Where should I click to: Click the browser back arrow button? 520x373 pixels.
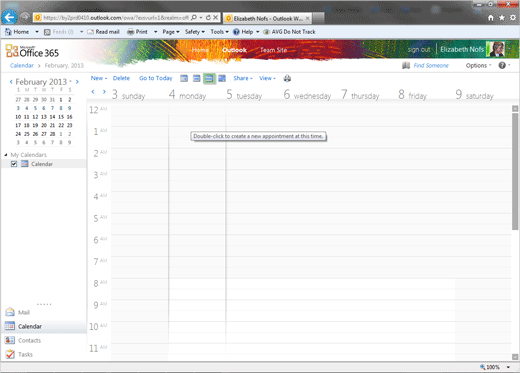point(9,17)
